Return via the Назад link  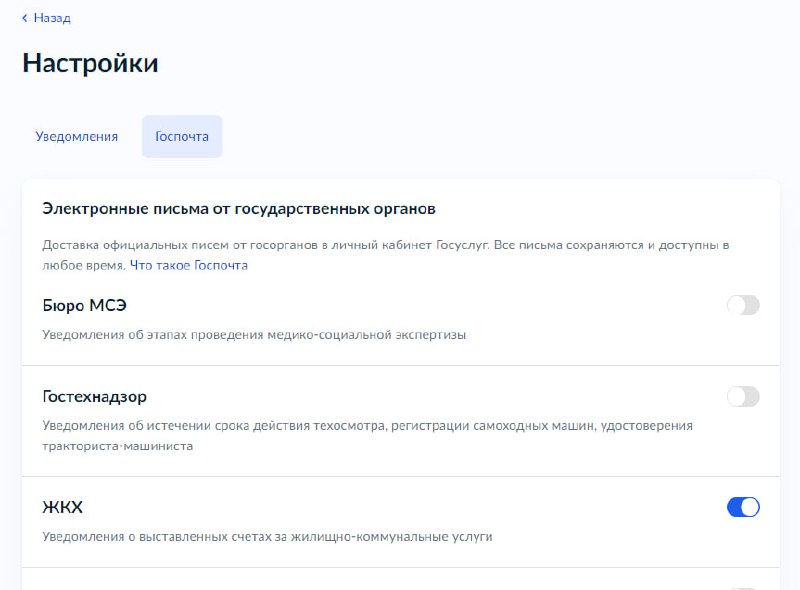click(x=51, y=17)
